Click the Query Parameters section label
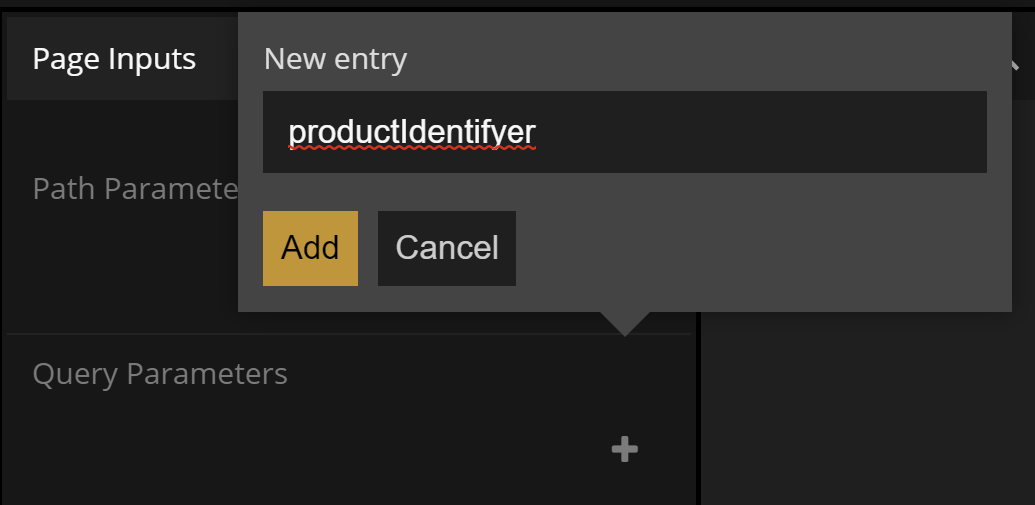The height and width of the screenshot is (505, 1035). coord(160,374)
